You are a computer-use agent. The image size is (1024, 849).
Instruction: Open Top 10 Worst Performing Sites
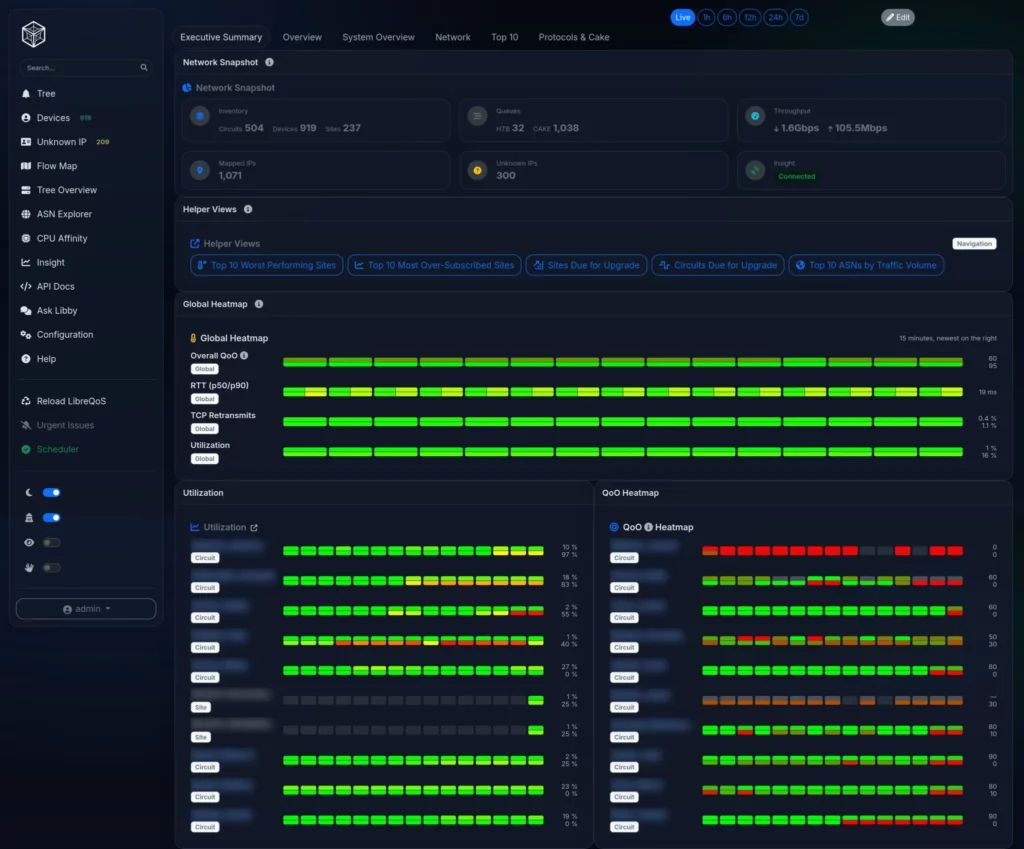[266, 265]
